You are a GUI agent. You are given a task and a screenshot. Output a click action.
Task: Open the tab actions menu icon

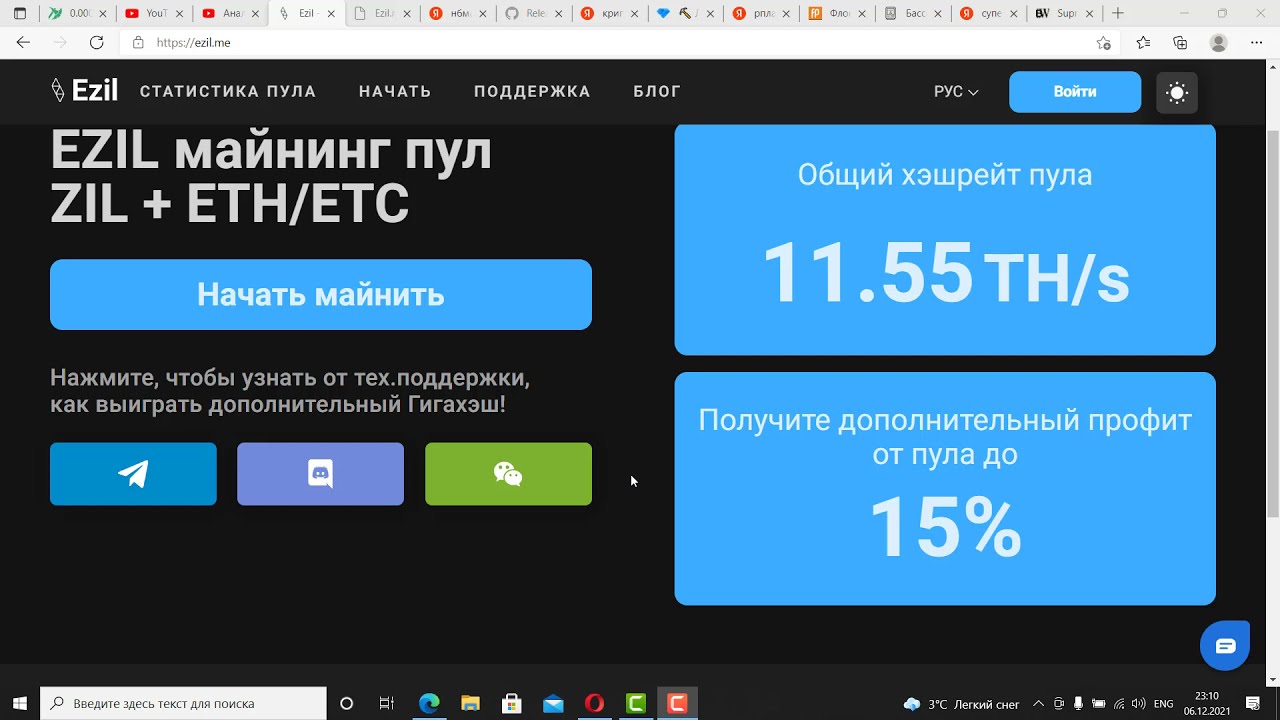[20, 14]
